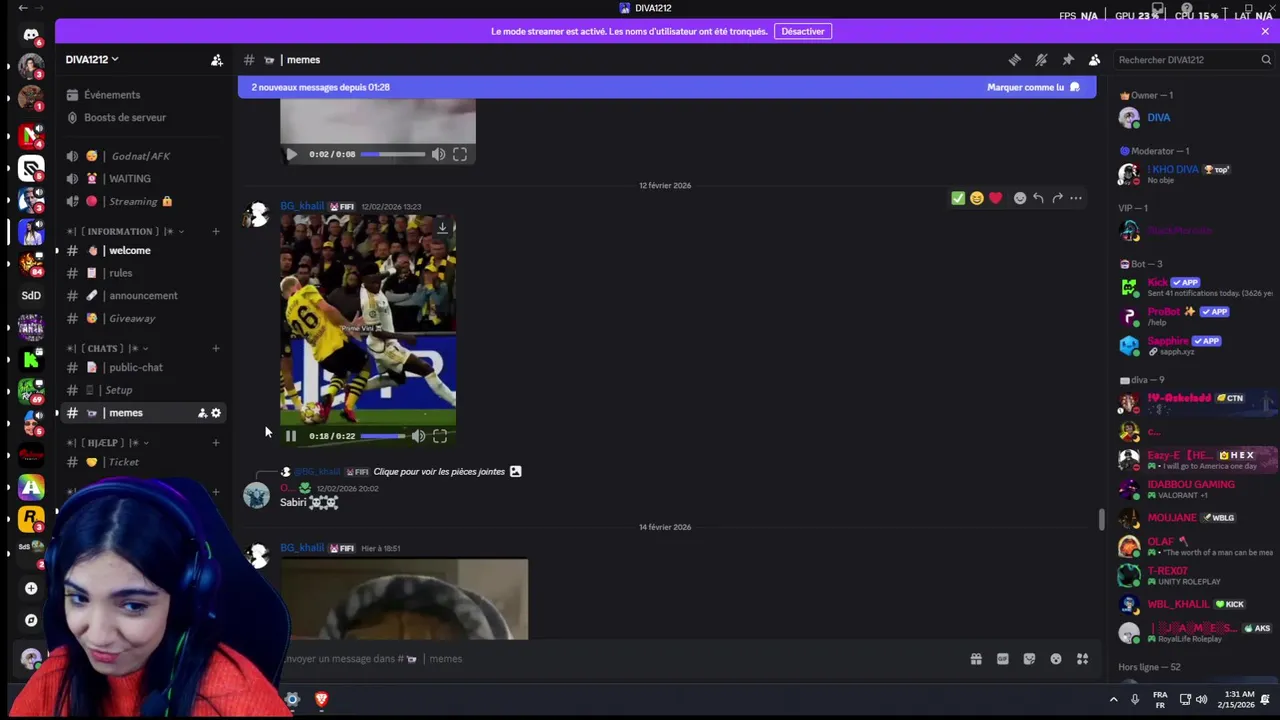Toggle the member list icon
The image size is (1280, 720).
pos(1094,60)
